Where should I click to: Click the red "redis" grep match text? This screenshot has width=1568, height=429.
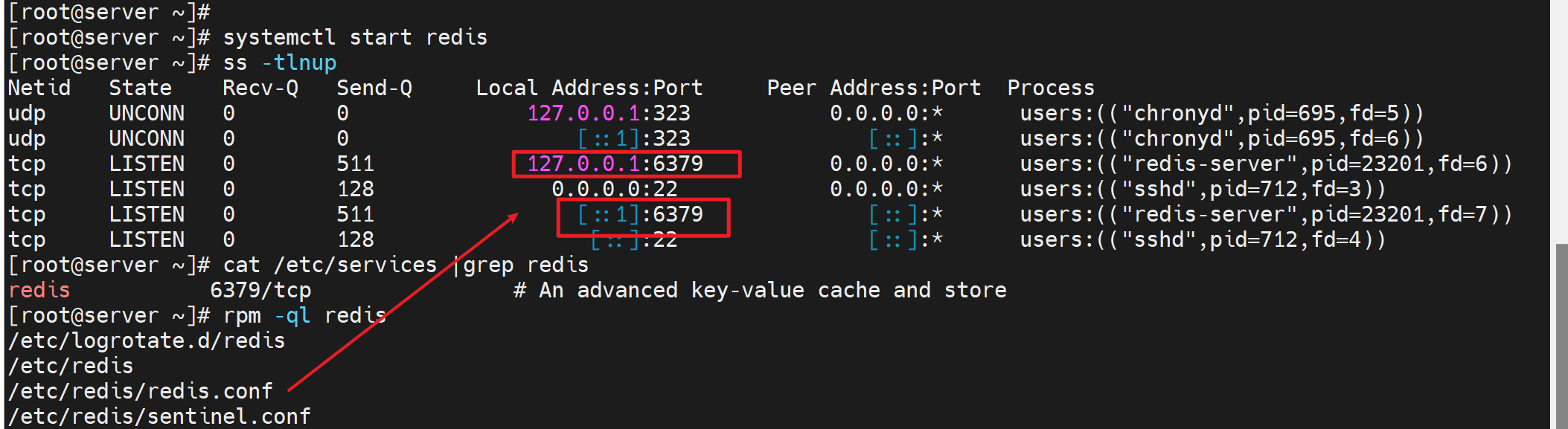(x=39, y=290)
